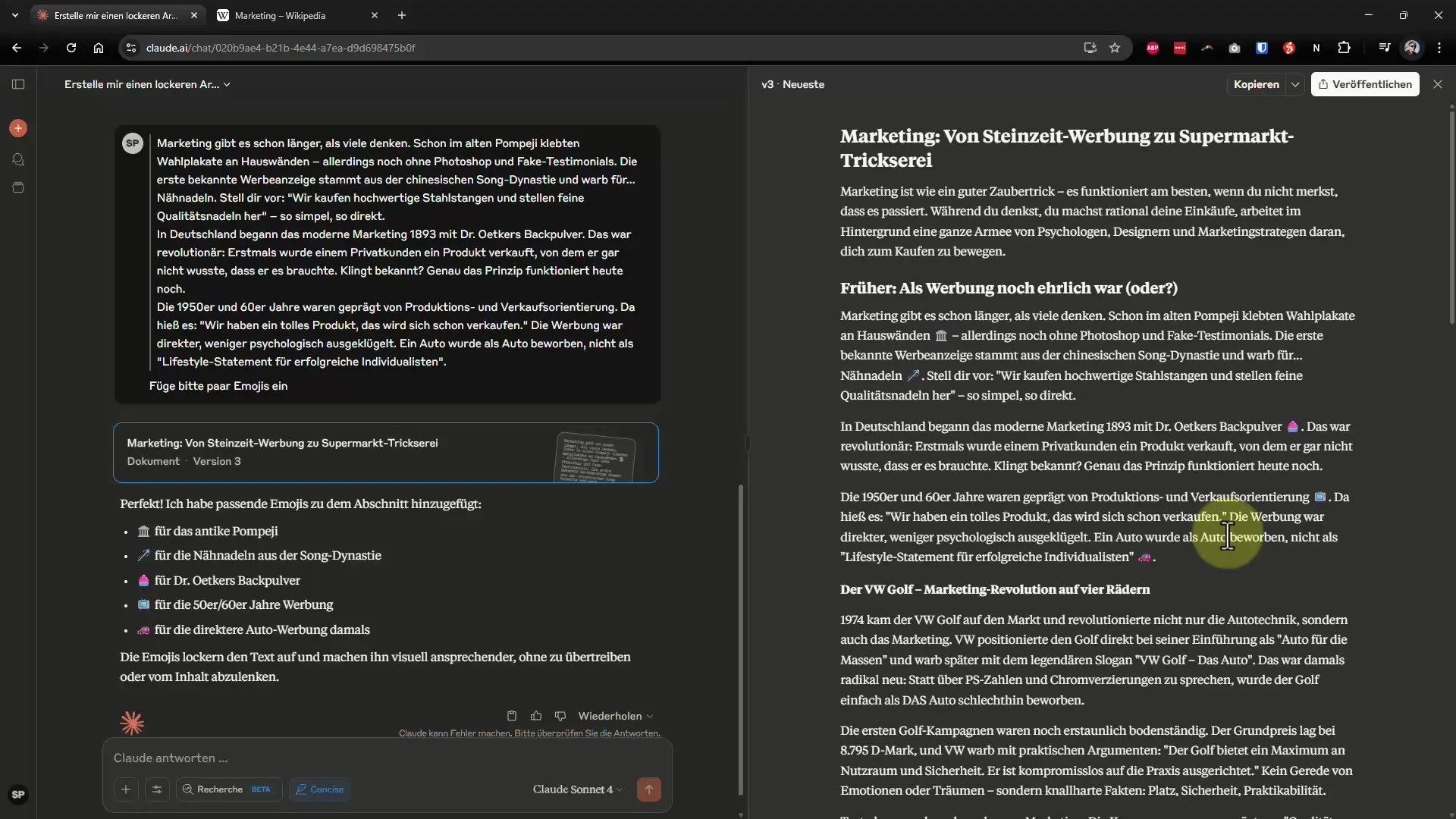Open the camera screenshot extension
Image resolution: width=1456 pixels, height=819 pixels.
coord(1235,48)
